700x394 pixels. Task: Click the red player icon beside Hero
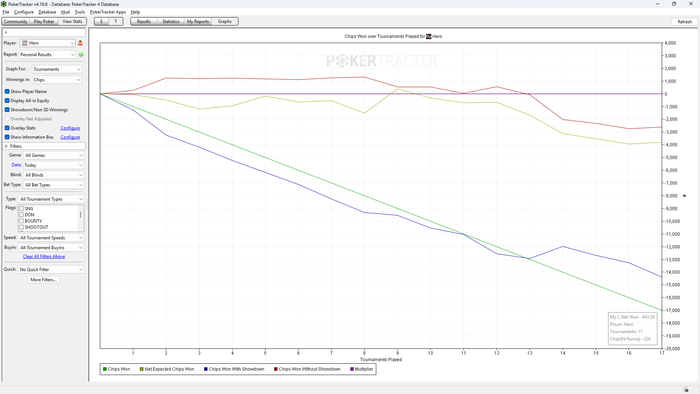tap(80, 43)
